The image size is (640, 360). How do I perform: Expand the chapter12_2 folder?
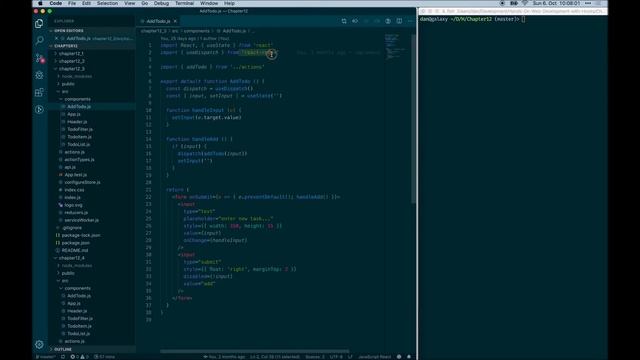(71, 61)
